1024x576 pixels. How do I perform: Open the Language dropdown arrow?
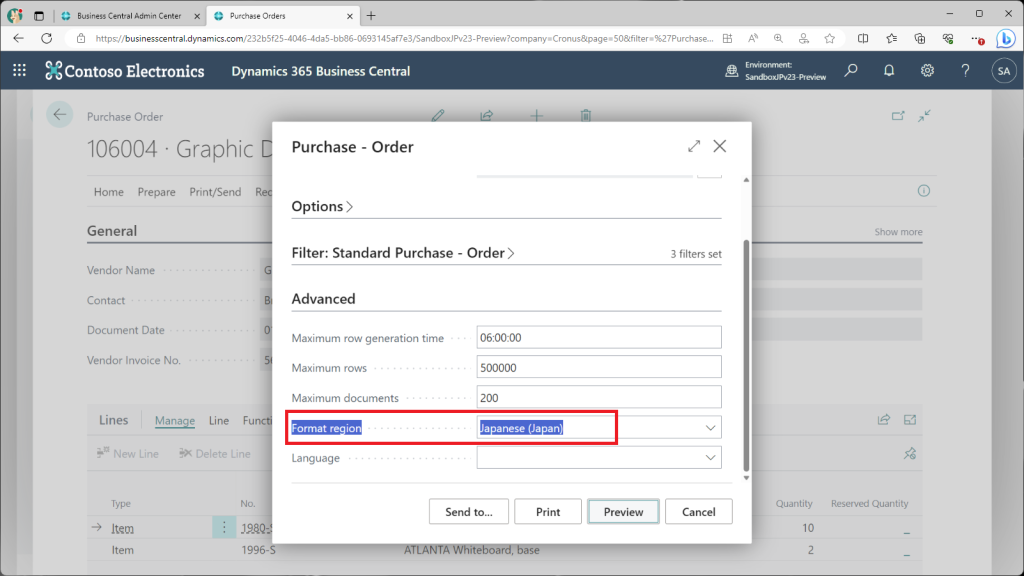tap(710, 458)
